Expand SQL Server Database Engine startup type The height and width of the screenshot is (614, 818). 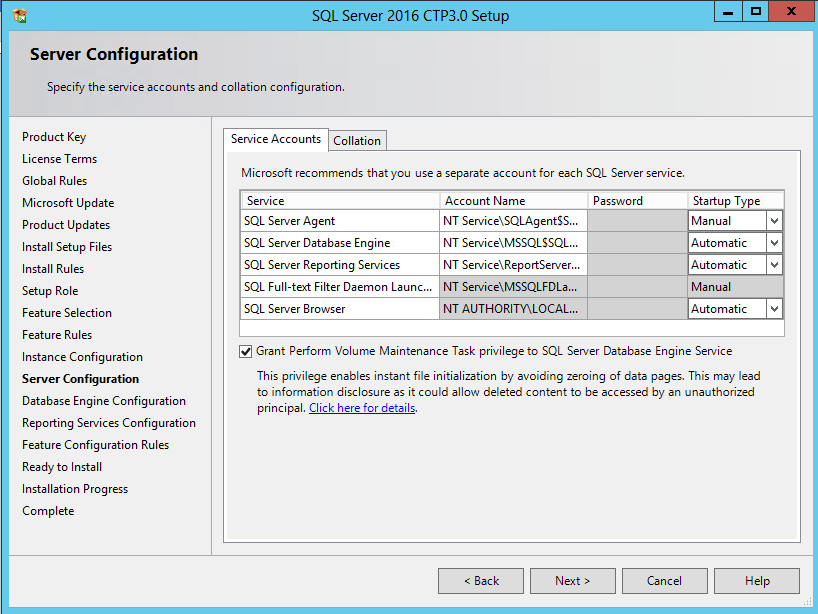[x=774, y=243]
